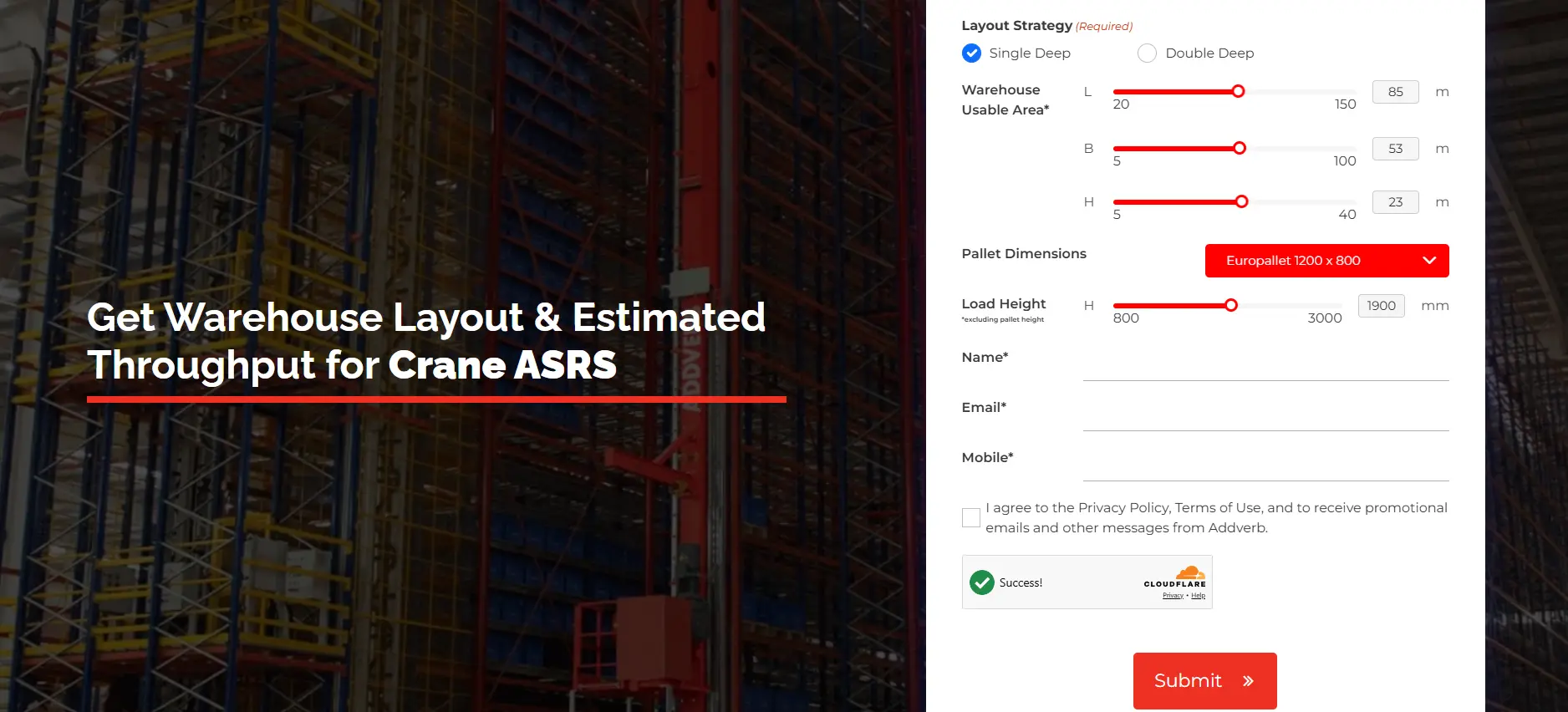This screenshot has height=712, width=1568.
Task: Click the Name input field
Action: coord(1265,365)
